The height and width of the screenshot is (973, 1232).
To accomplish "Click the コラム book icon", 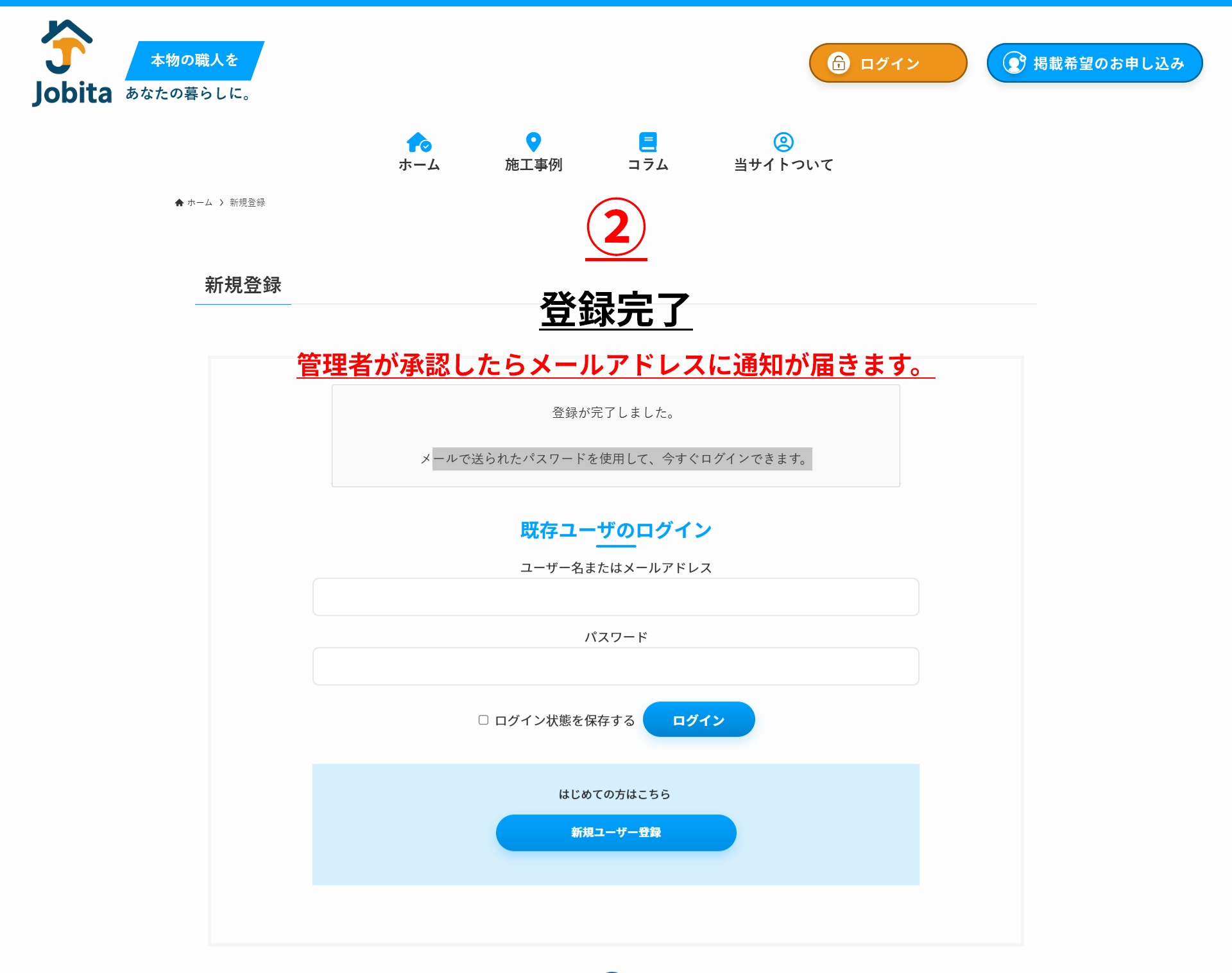I will point(648,142).
